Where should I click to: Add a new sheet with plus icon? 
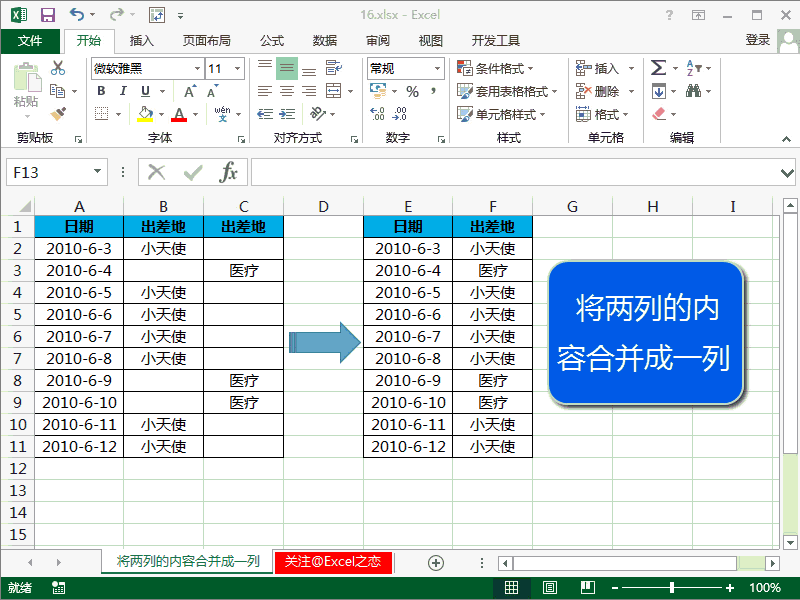click(436, 562)
